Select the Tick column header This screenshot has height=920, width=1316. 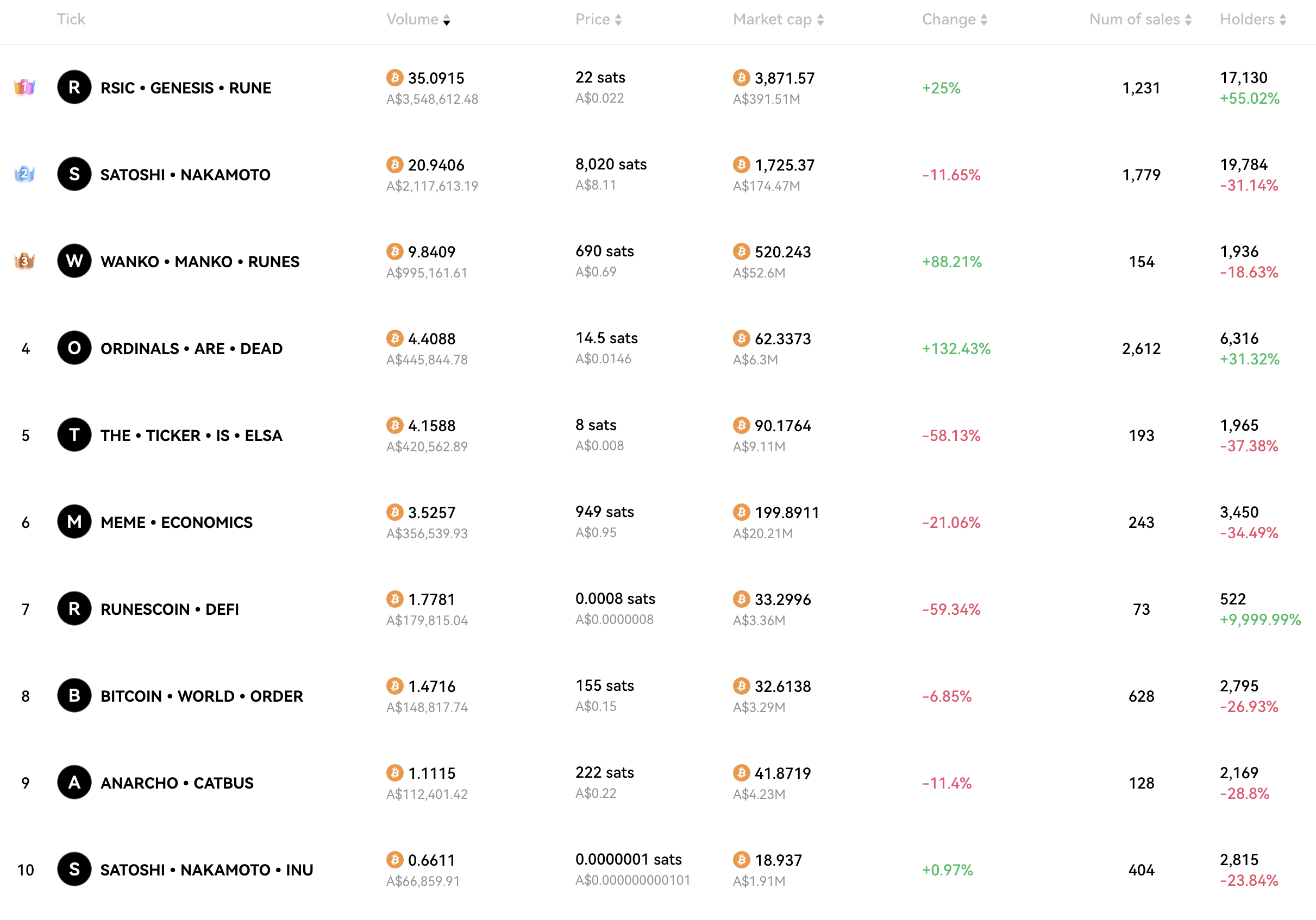pyautogui.click(x=71, y=19)
